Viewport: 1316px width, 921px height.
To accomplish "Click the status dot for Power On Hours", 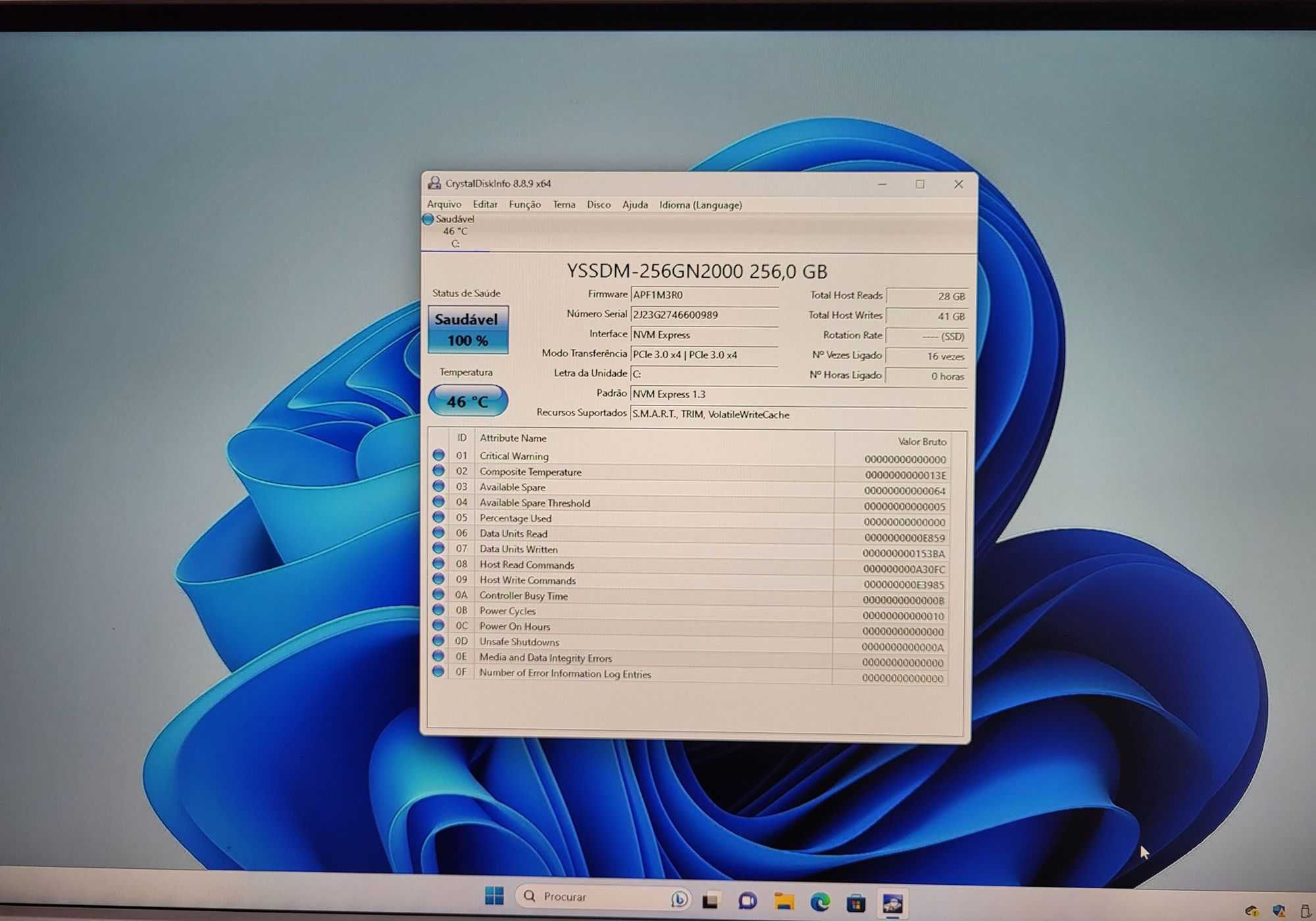I will (x=438, y=625).
